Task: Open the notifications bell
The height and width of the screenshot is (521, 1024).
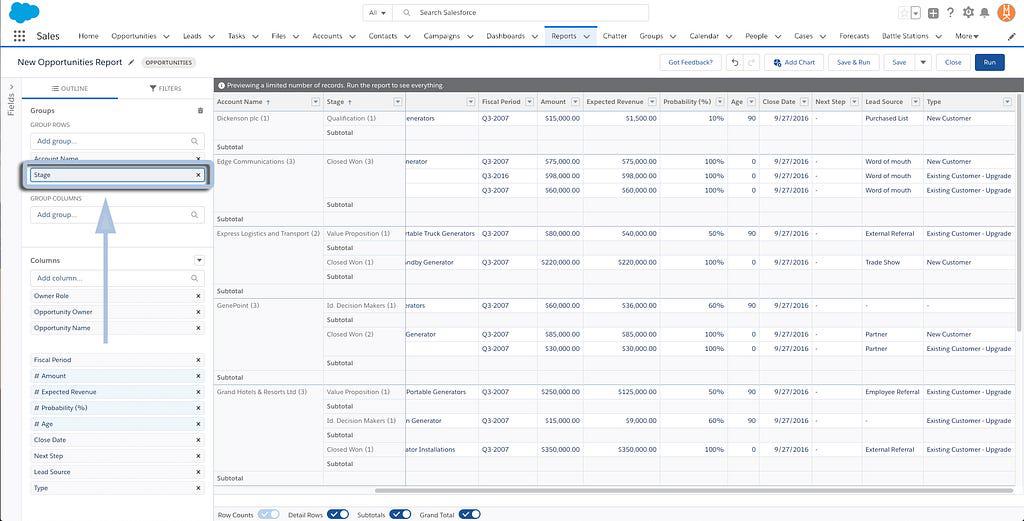Action: coord(985,13)
